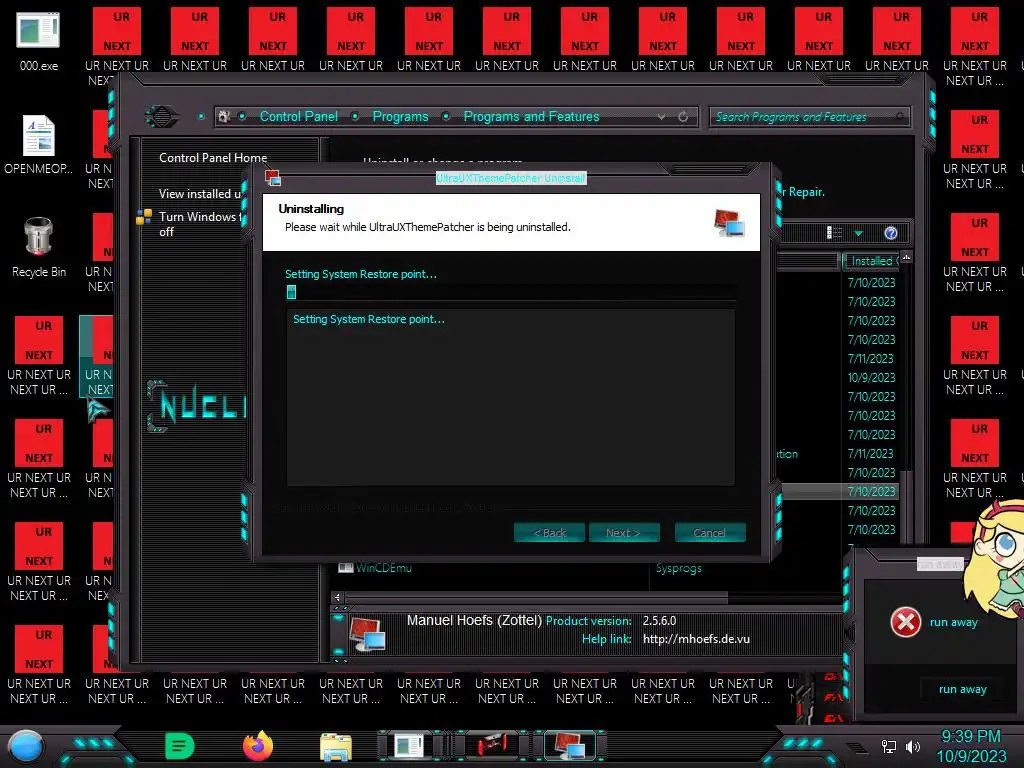Click the search magnifier icon

pyautogui.click(x=900, y=117)
